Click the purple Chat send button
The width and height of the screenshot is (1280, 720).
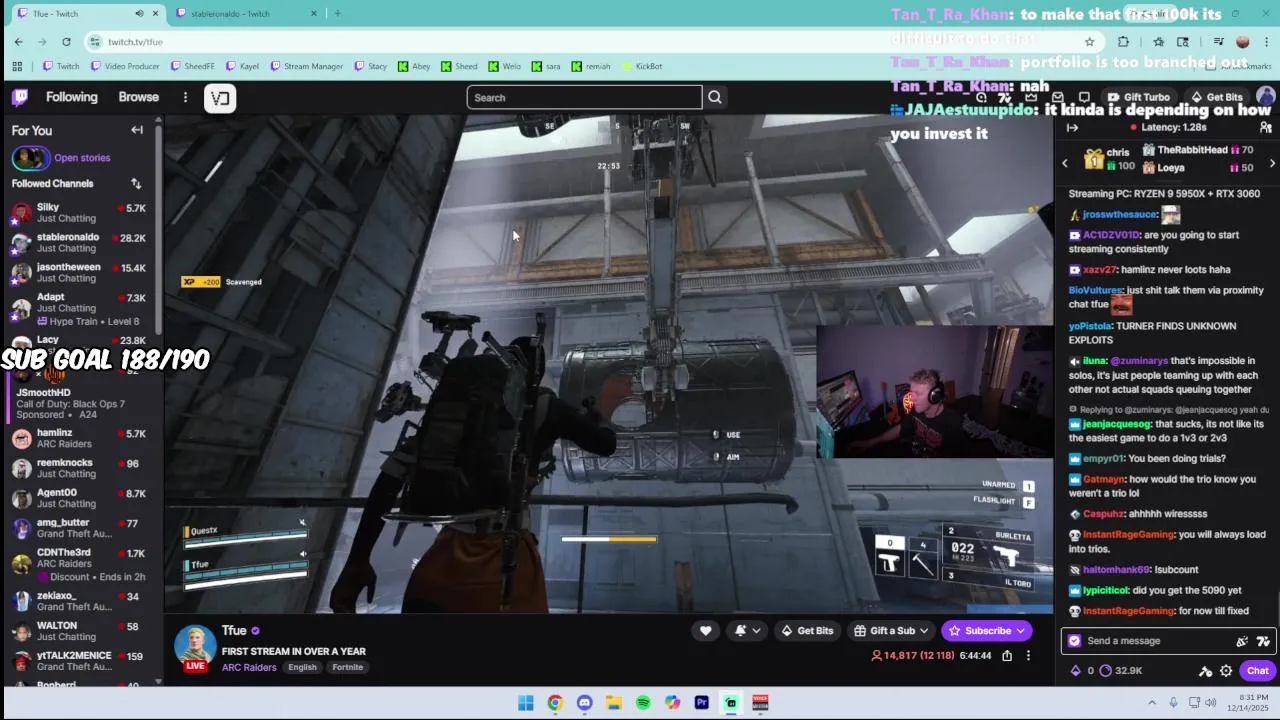pos(1257,671)
